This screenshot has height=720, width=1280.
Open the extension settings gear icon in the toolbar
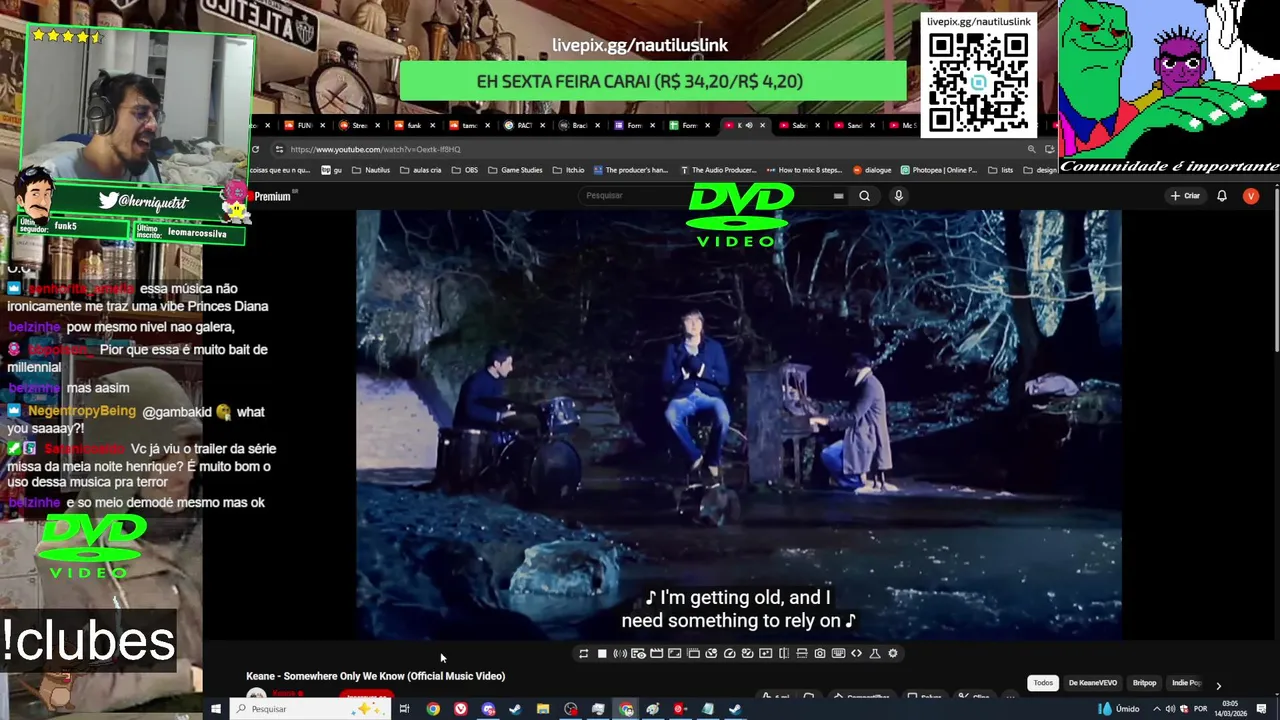(893, 653)
